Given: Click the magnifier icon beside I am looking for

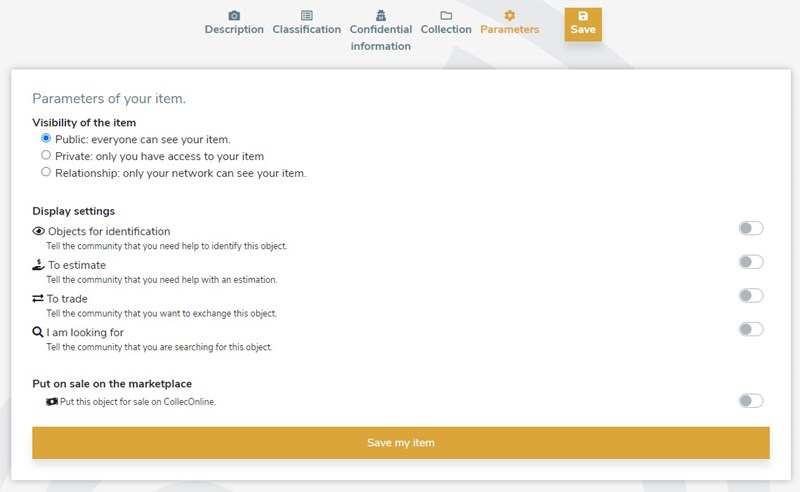Looking at the screenshot, I should click(x=37, y=332).
